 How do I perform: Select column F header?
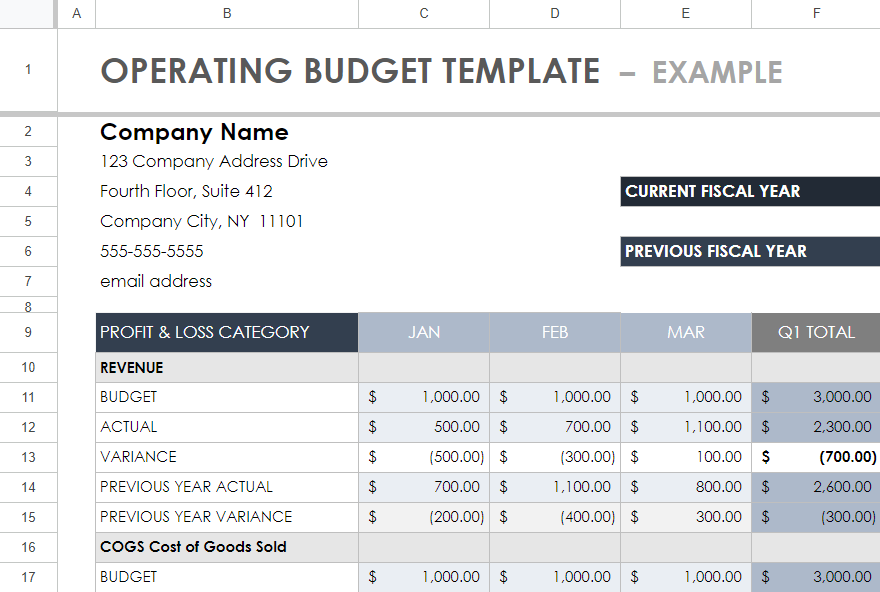tap(816, 13)
